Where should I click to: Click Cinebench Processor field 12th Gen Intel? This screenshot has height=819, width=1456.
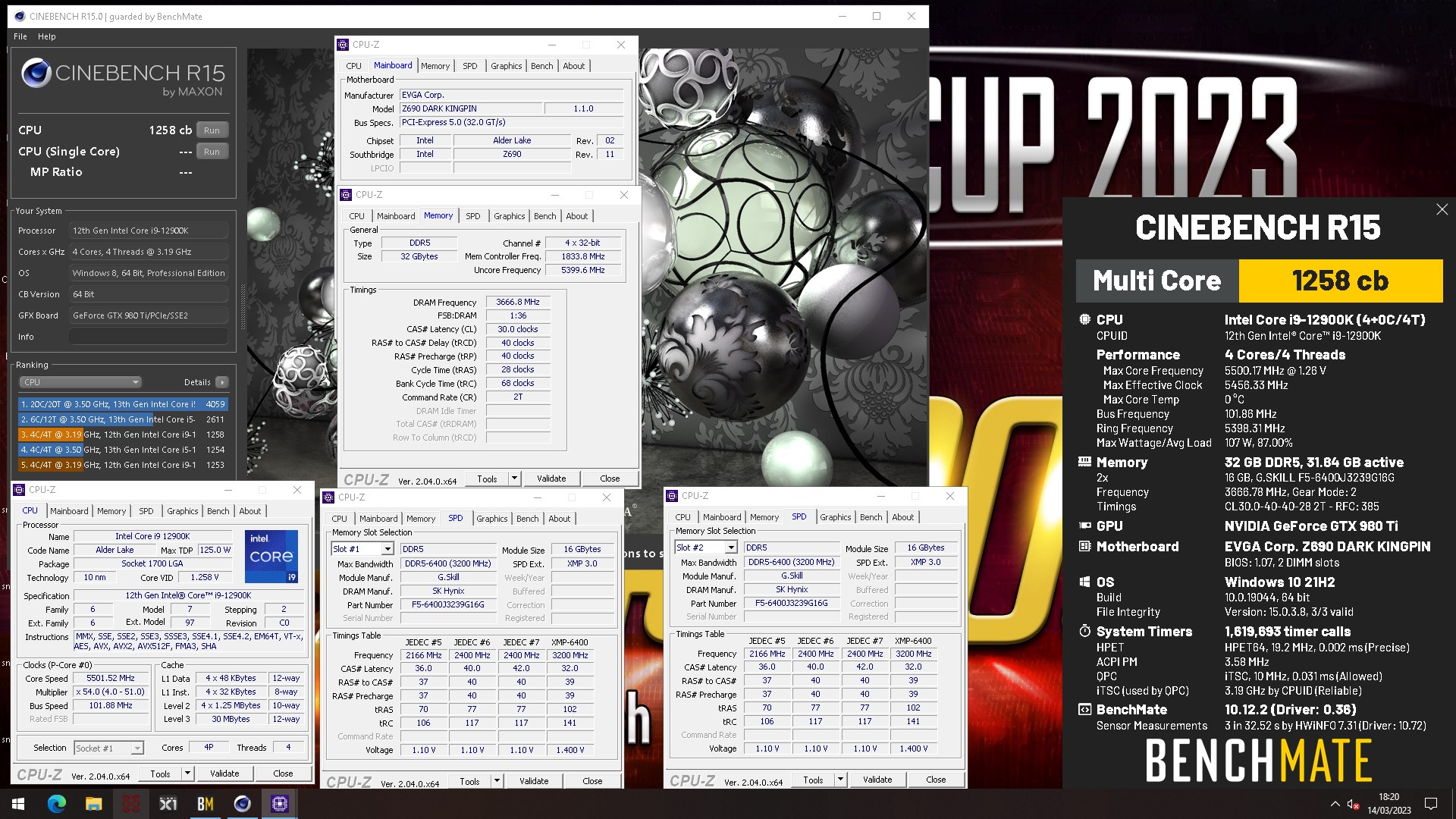[x=149, y=231]
